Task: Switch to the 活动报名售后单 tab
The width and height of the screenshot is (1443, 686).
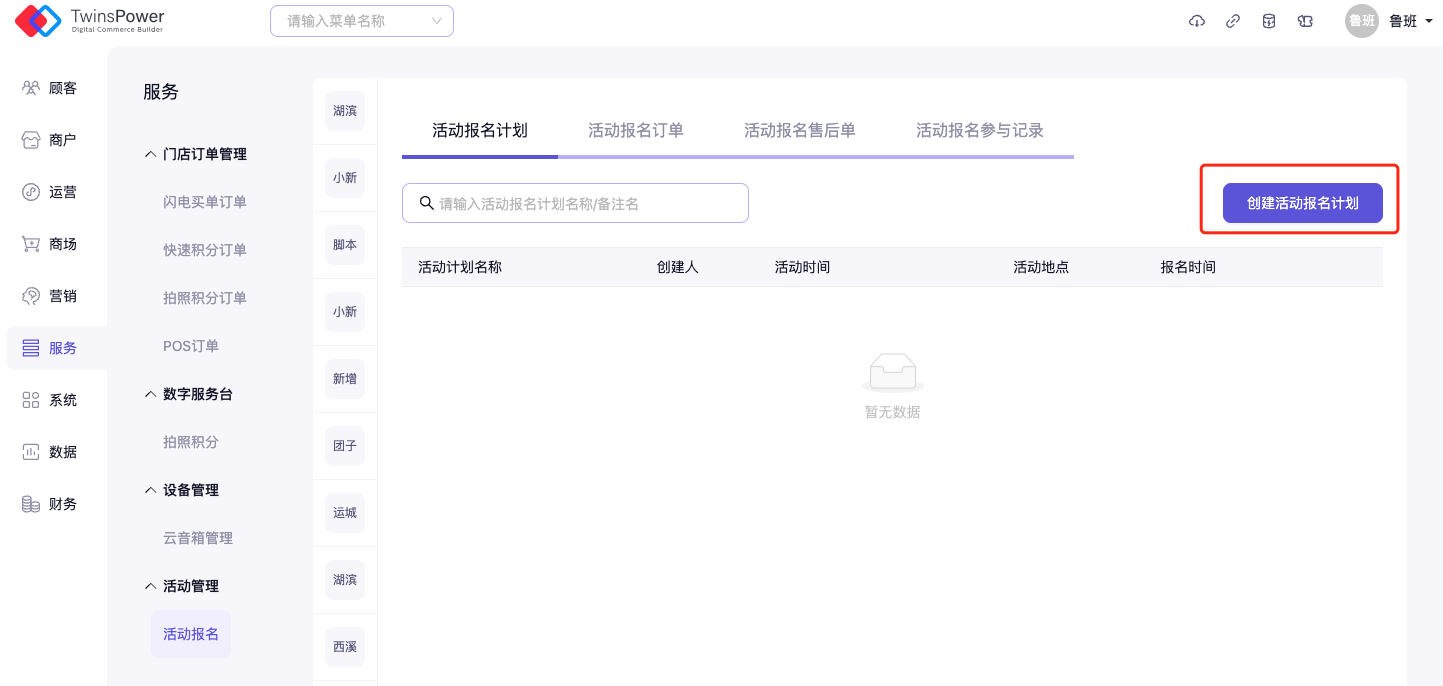Action: (x=799, y=130)
